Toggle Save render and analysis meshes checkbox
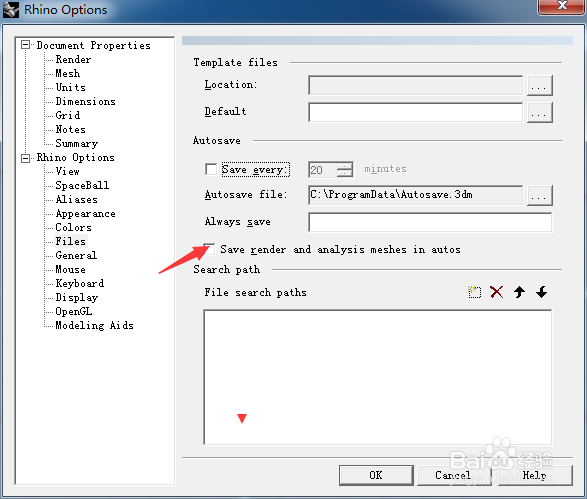This screenshot has height=499, width=587. click(x=210, y=249)
